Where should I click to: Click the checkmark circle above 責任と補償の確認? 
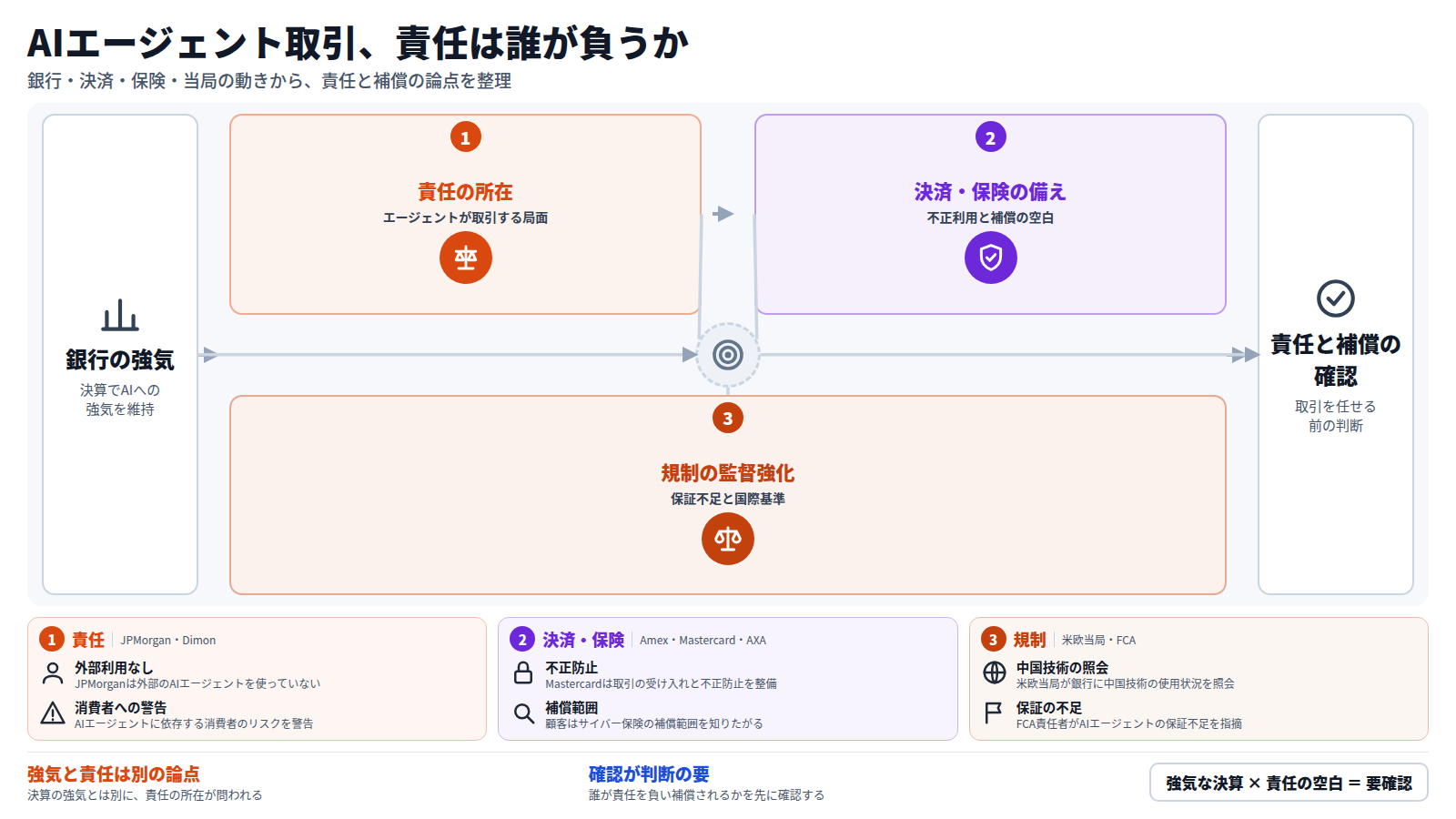[1336, 298]
